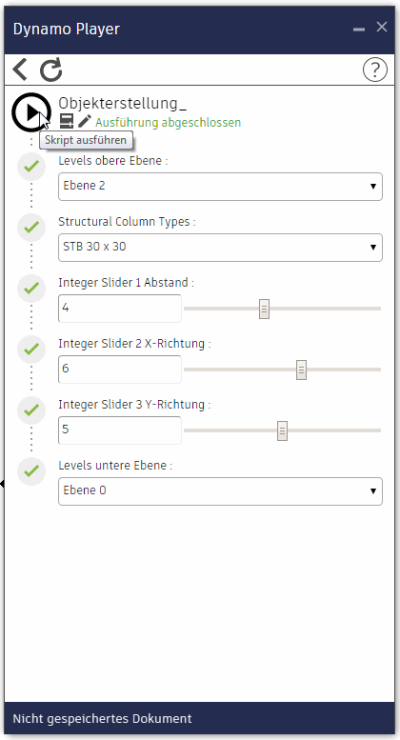
Task: Click the pencil edit script icon
Action: (x=84, y=121)
